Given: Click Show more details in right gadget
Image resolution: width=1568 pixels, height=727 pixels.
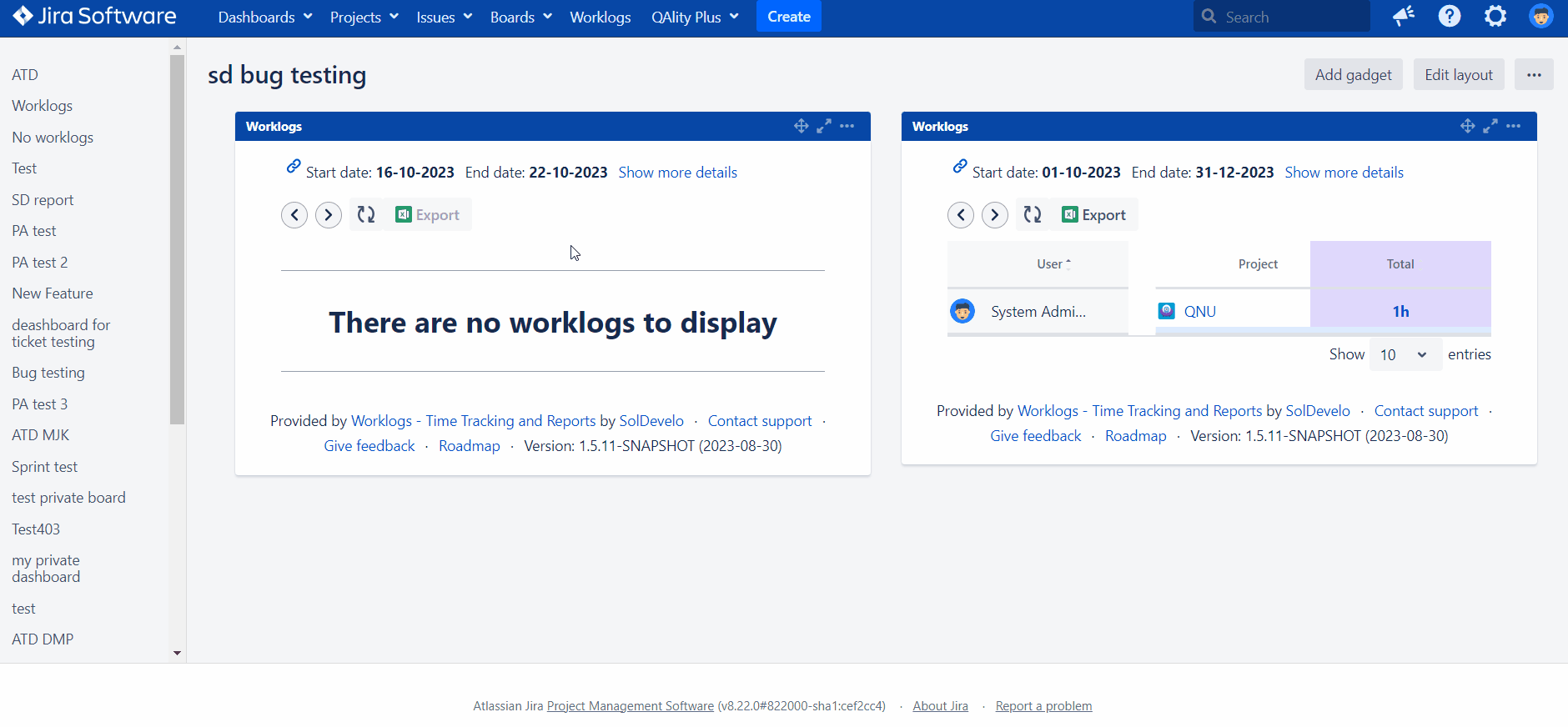Looking at the screenshot, I should coord(1344,173).
